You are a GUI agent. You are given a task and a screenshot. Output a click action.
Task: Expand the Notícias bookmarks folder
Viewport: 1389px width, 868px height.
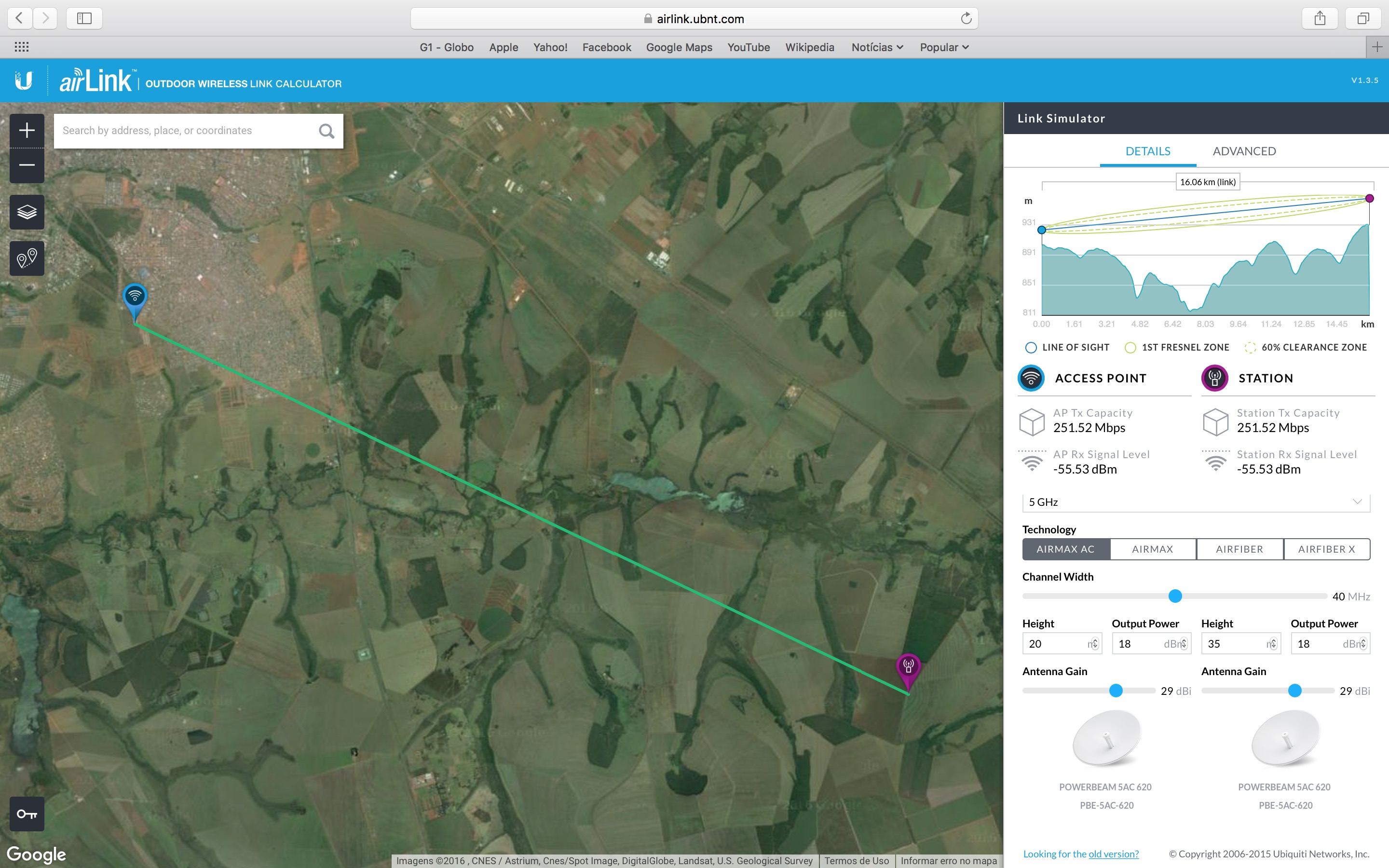[x=877, y=47]
